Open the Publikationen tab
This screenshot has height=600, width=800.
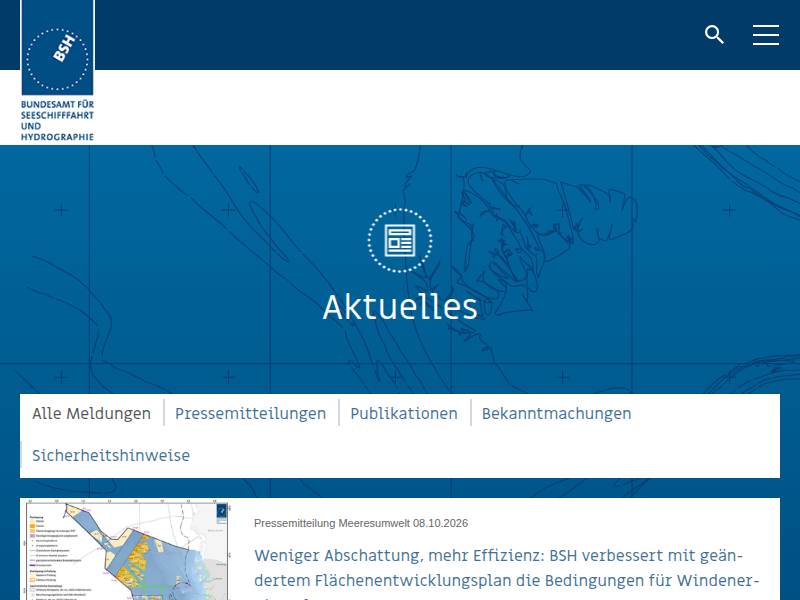point(404,413)
